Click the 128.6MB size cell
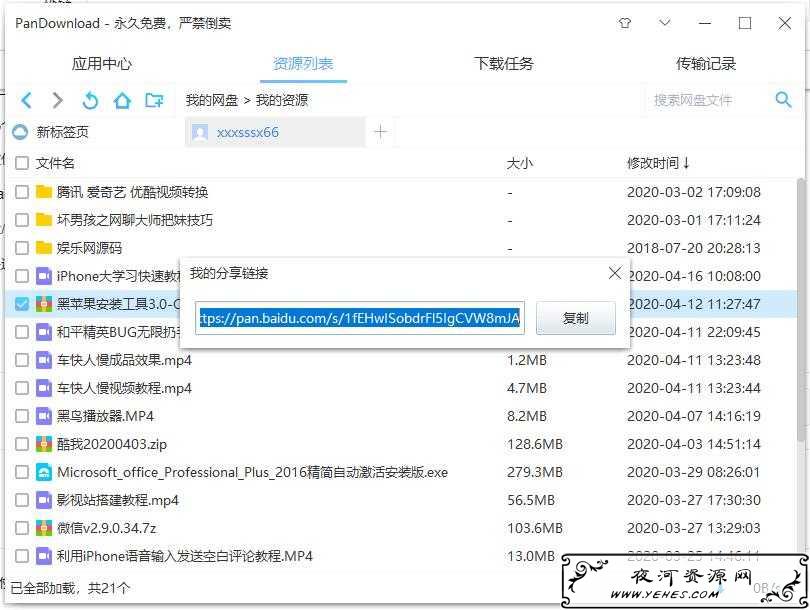This screenshot has height=610, width=810. pyautogui.click(x=535, y=444)
